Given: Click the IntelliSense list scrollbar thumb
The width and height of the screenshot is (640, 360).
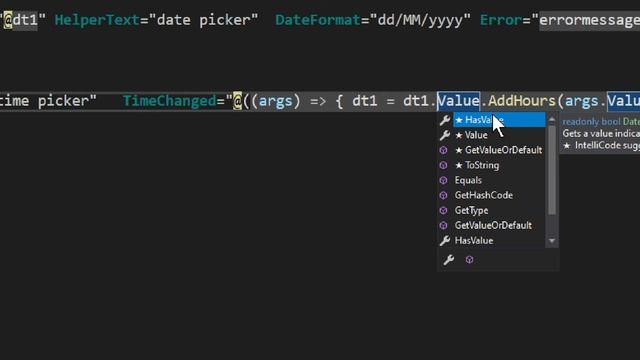Looking at the screenshot, I should click(552, 169).
